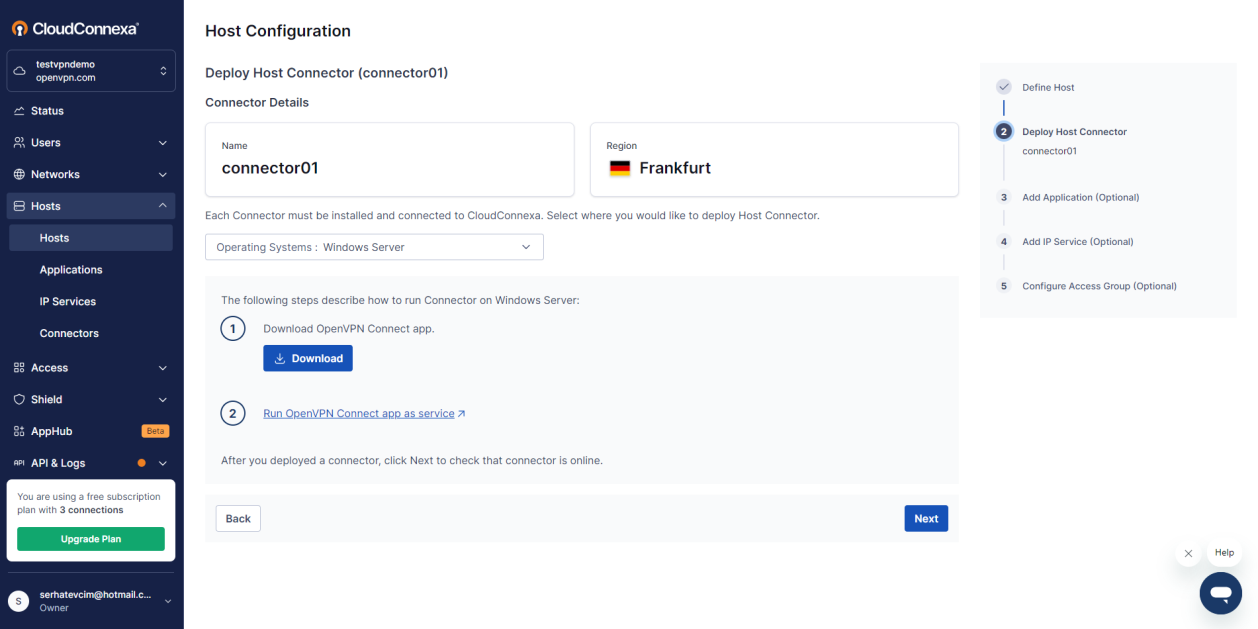
Task: Click the blue Download button
Action: 308,358
